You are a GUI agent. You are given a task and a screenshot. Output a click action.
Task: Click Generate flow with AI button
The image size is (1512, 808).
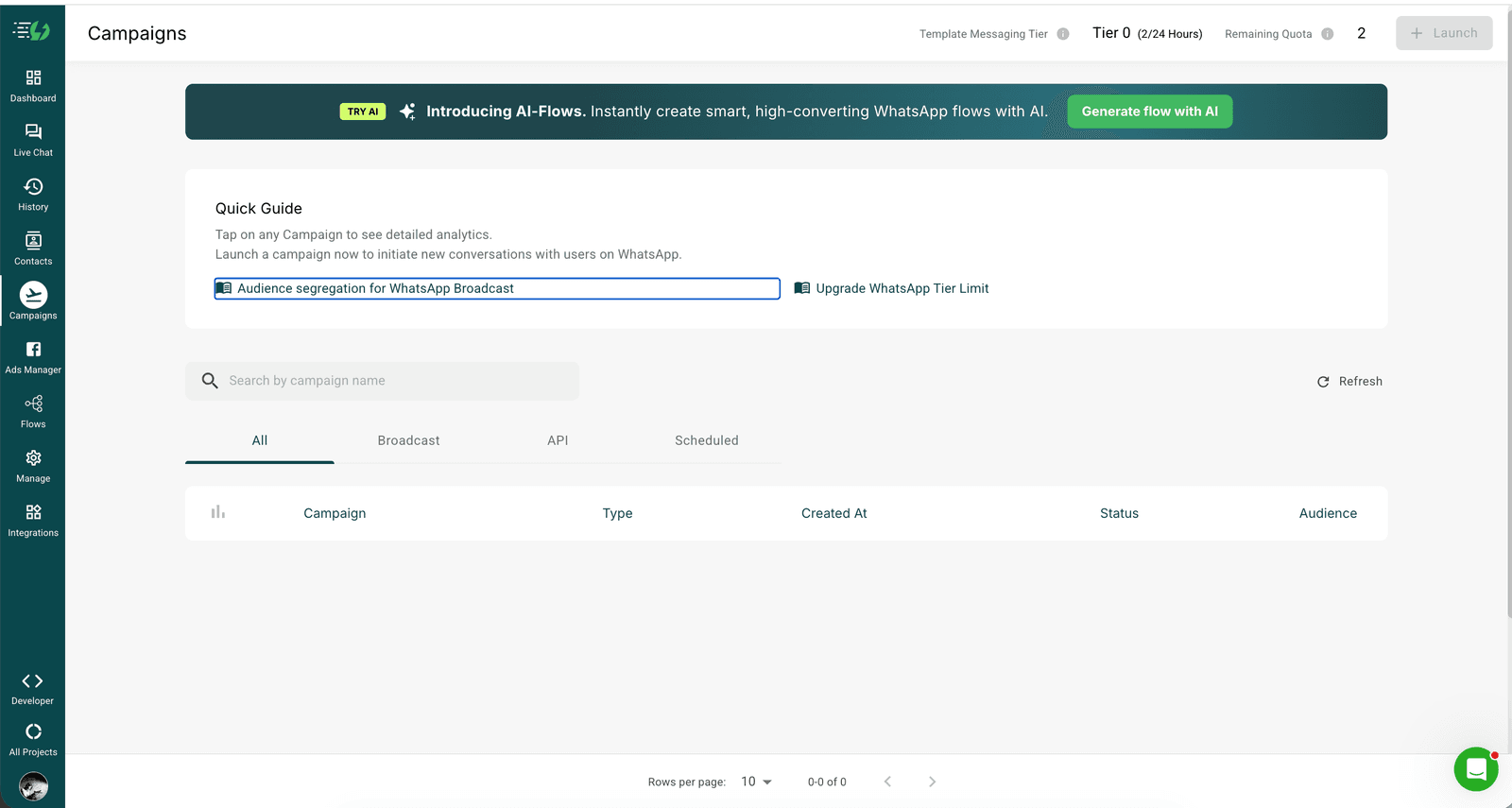pyautogui.click(x=1150, y=112)
